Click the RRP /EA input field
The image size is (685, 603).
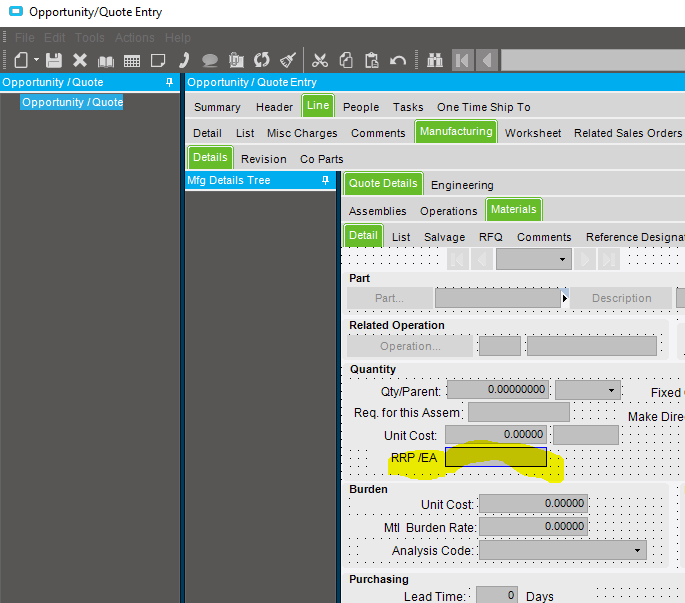point(496,457)
